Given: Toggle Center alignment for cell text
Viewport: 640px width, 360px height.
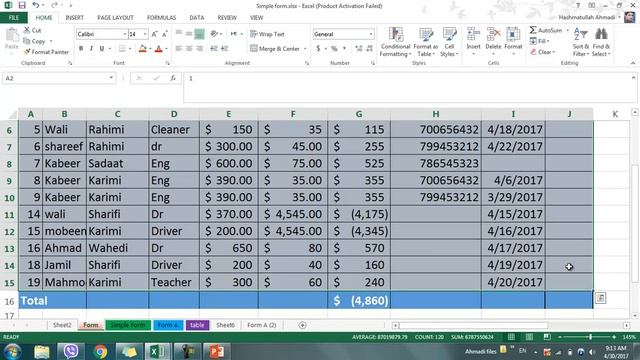Looking at the screenshot, I should click(x=189, y=49).
